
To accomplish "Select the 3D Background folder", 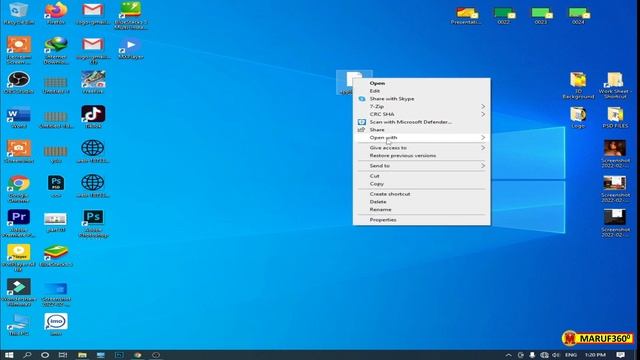I will coord(578,85).
